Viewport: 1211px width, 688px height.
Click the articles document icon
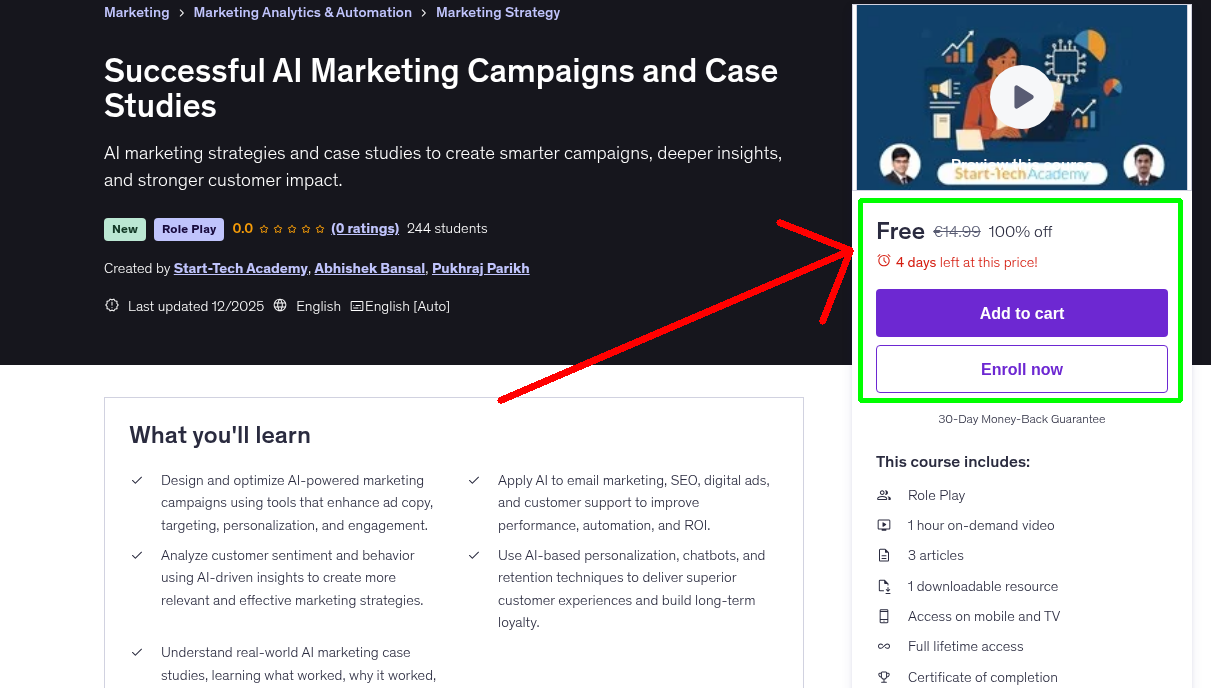tap(884, 555)
